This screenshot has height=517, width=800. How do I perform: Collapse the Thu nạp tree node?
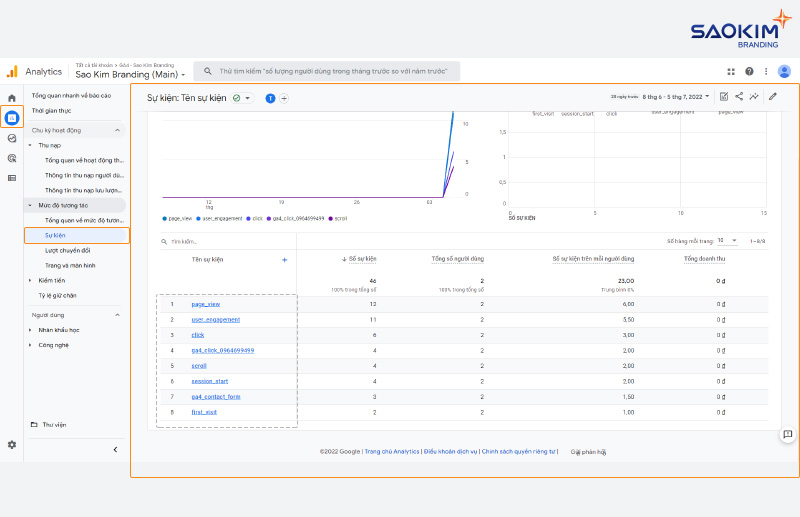pyautogui.click(x=30, y=145)
